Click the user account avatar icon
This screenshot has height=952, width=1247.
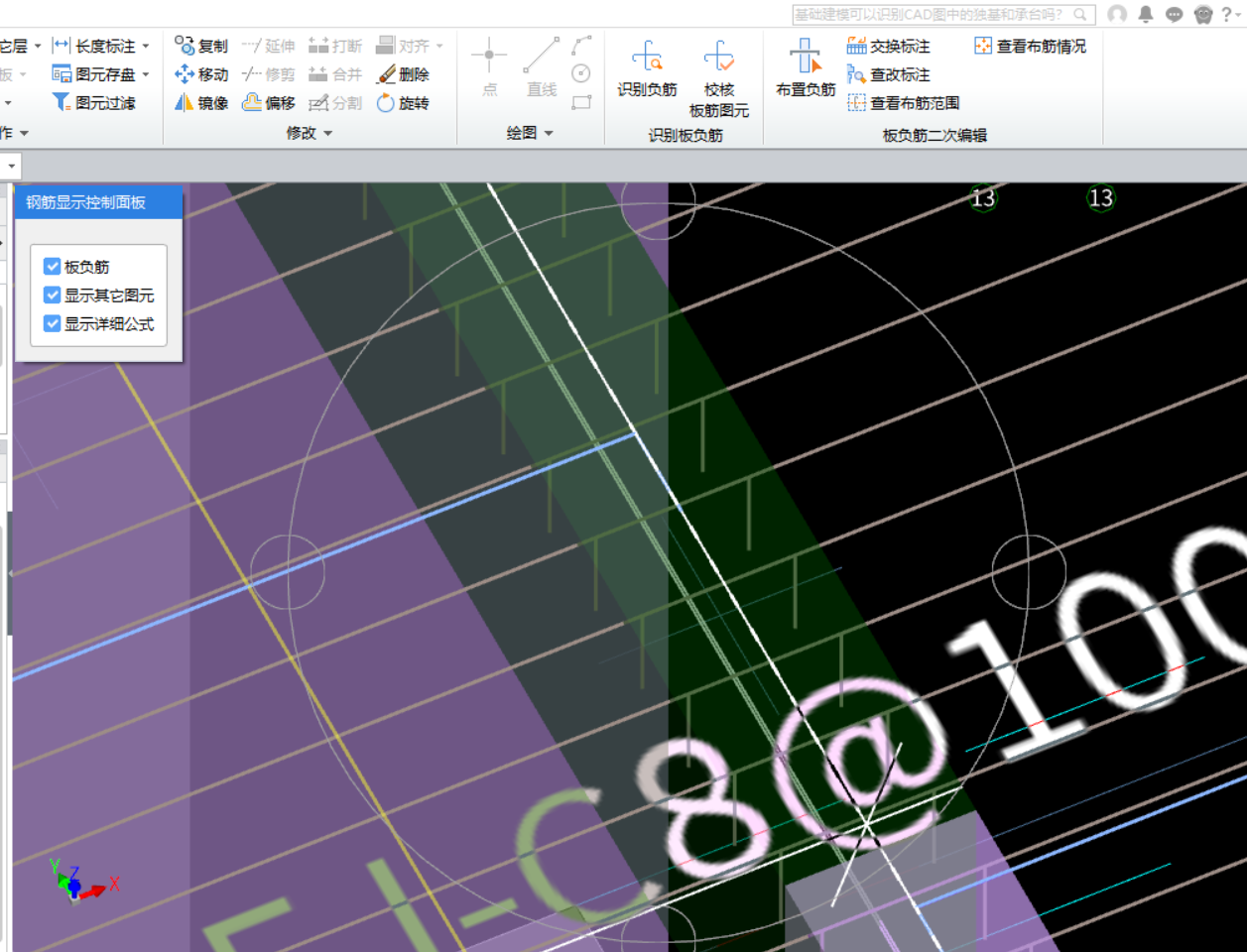1117,14
